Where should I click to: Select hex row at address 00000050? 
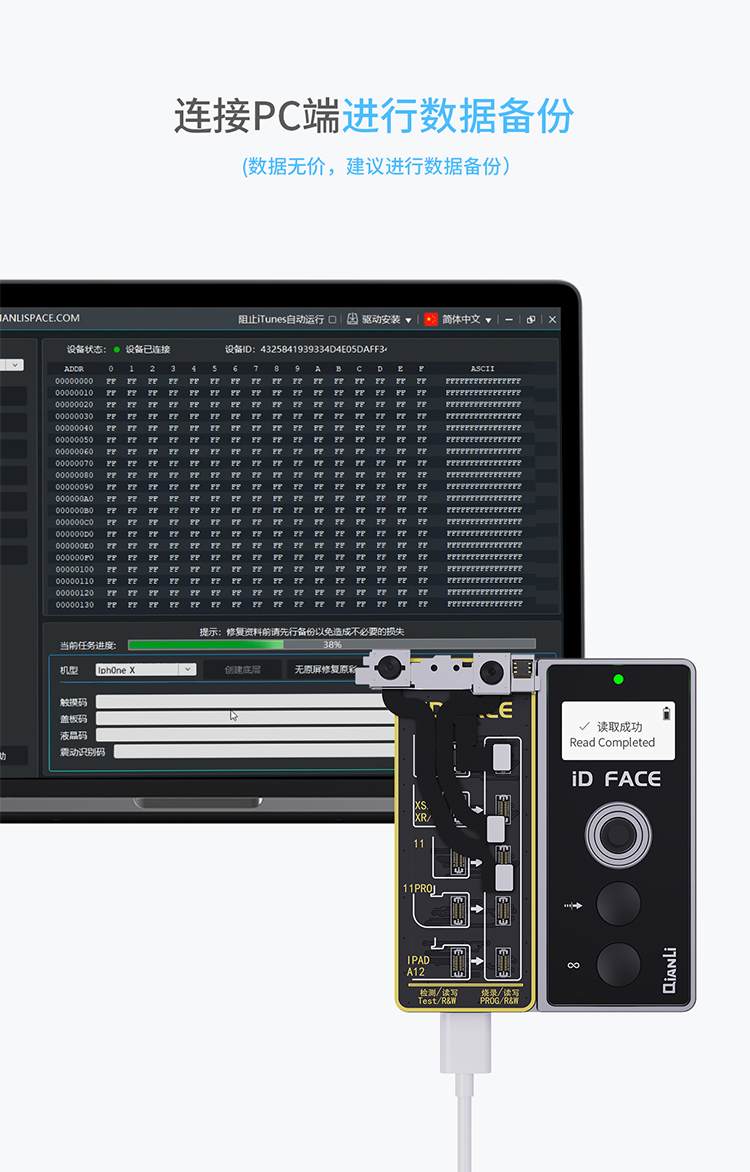tap(290, 440)
